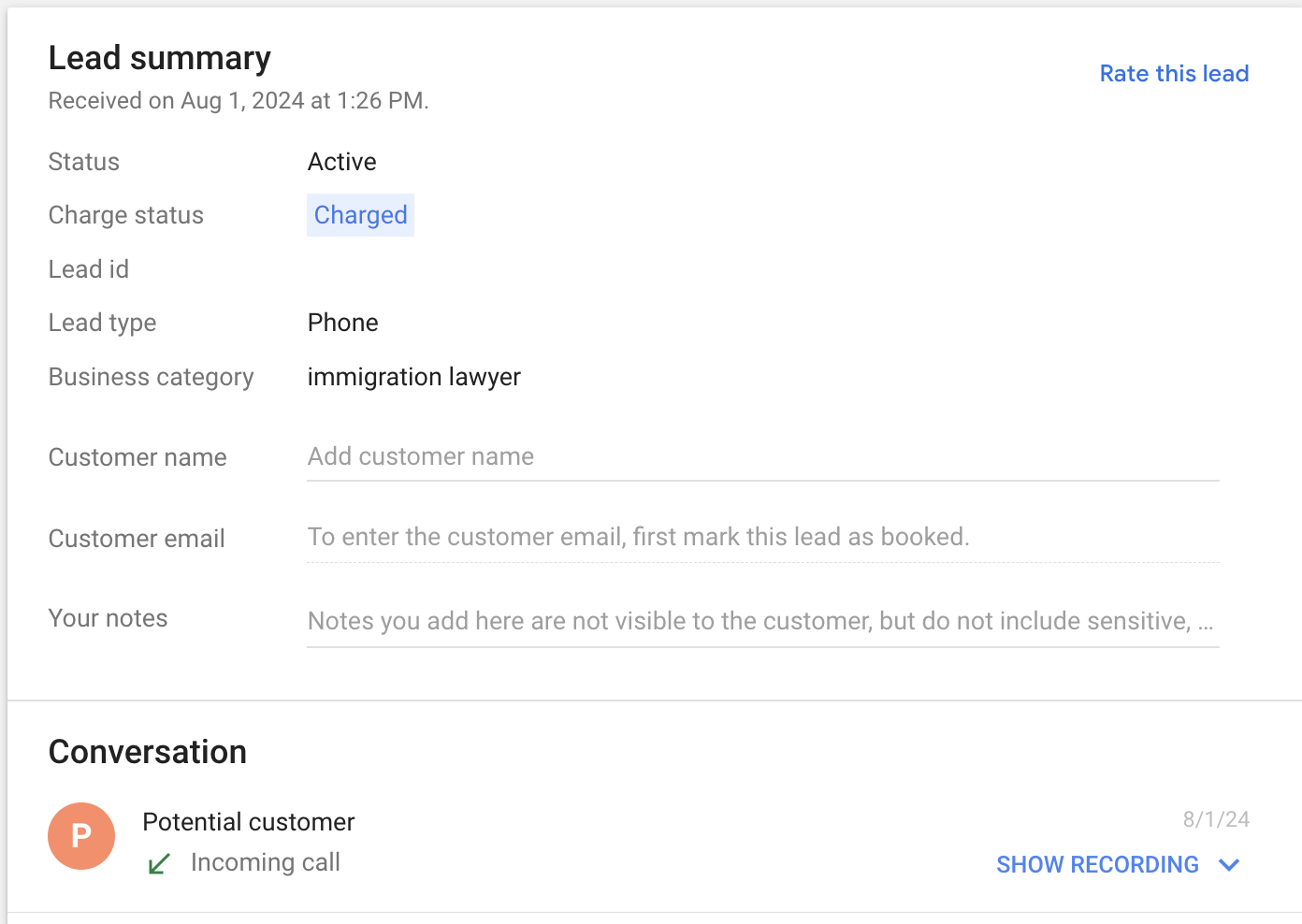Click the "Lead summary" heading
This screenshot has width=1302, height=924.
(159, 57)
